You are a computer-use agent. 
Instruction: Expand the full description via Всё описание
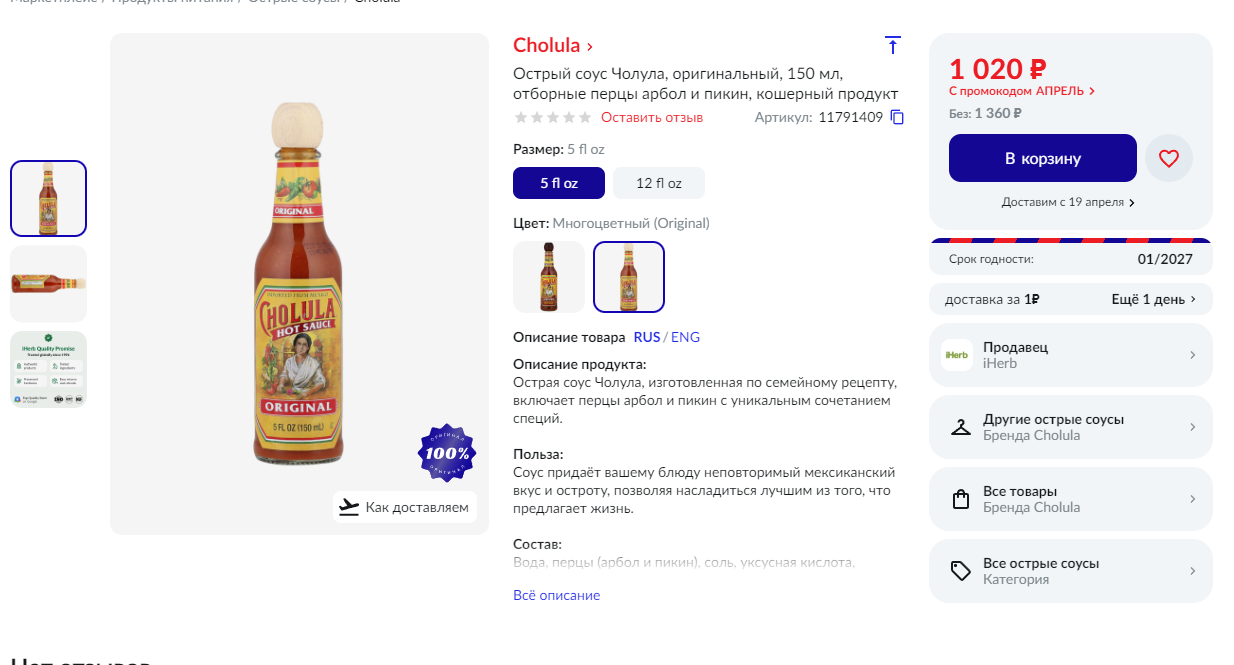click(x=556, y=595)
